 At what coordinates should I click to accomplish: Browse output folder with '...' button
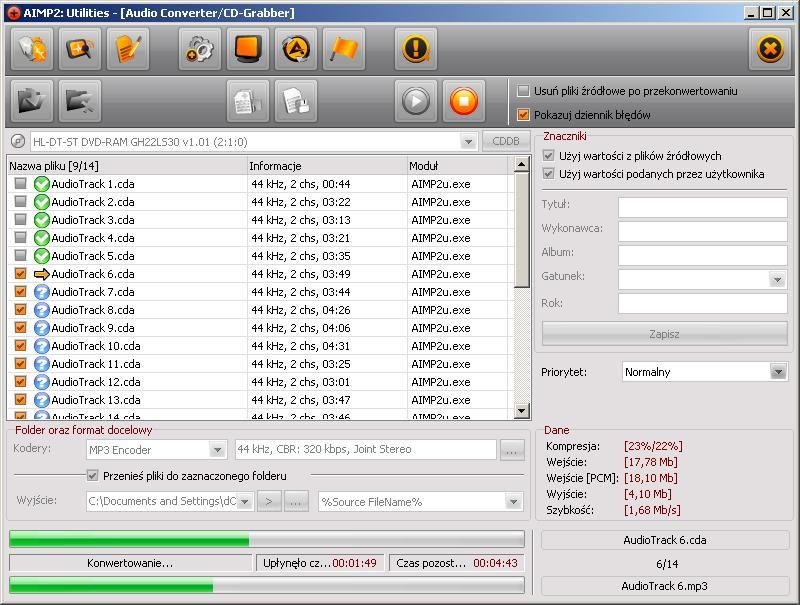pos(296,501)
